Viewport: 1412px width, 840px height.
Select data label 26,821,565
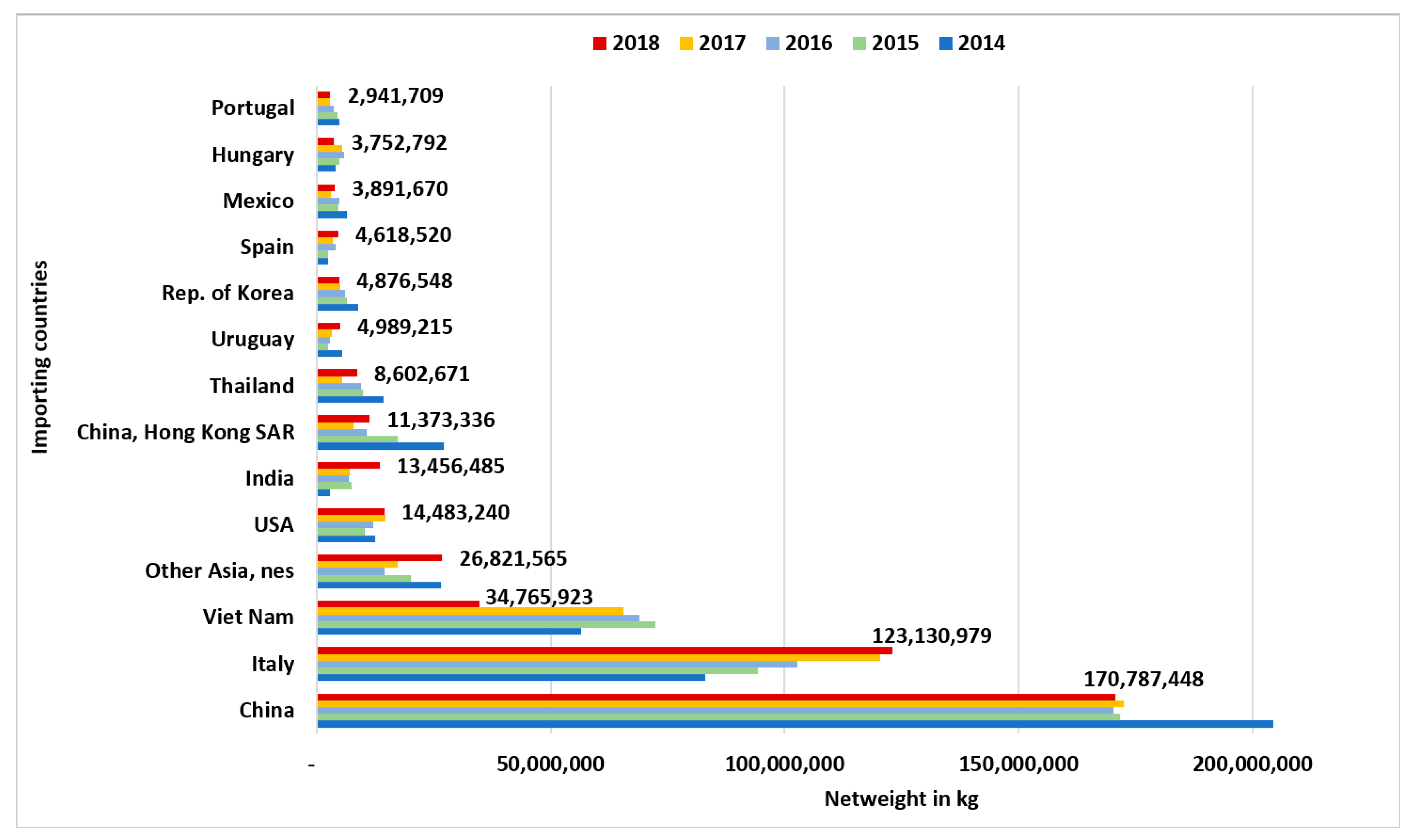pyautogui.click(x=513, y=559)
